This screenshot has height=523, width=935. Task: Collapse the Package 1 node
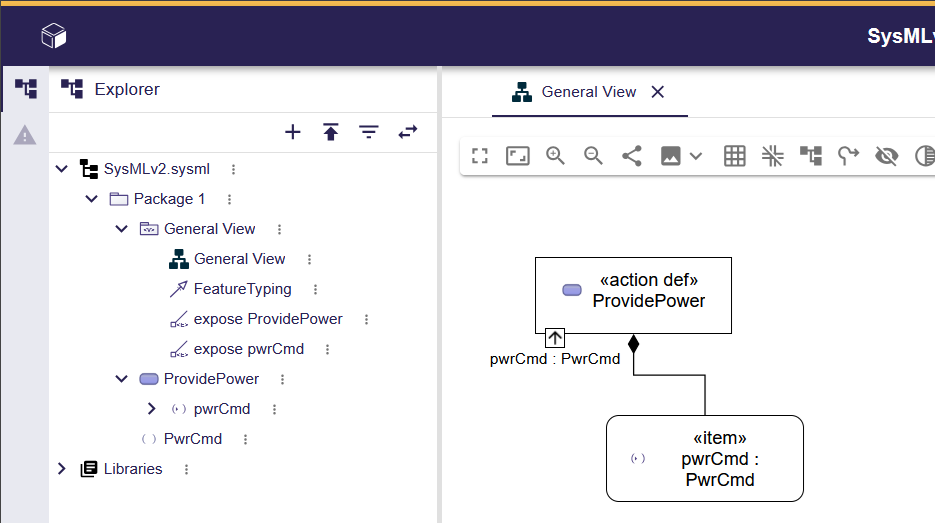tap(92, 199)
